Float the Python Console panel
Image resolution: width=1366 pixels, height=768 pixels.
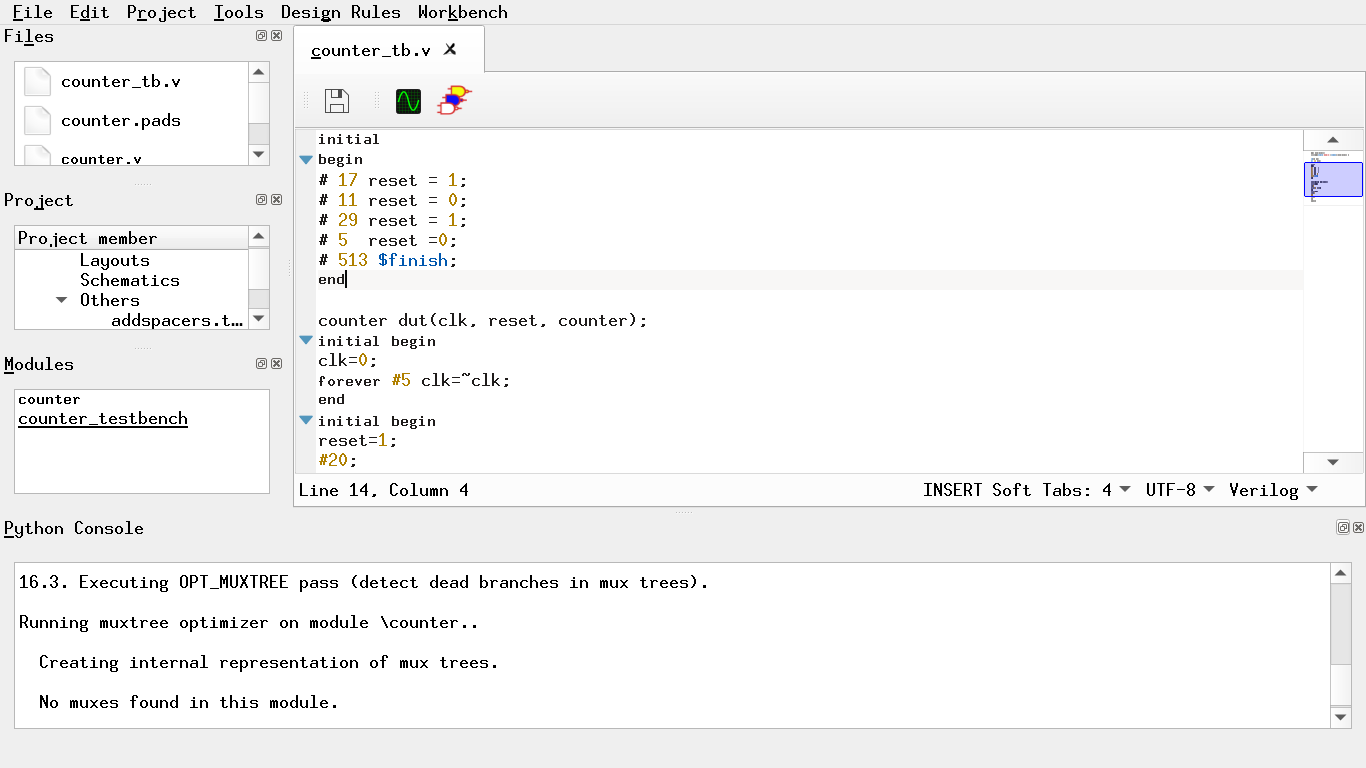click(1343, 527)
